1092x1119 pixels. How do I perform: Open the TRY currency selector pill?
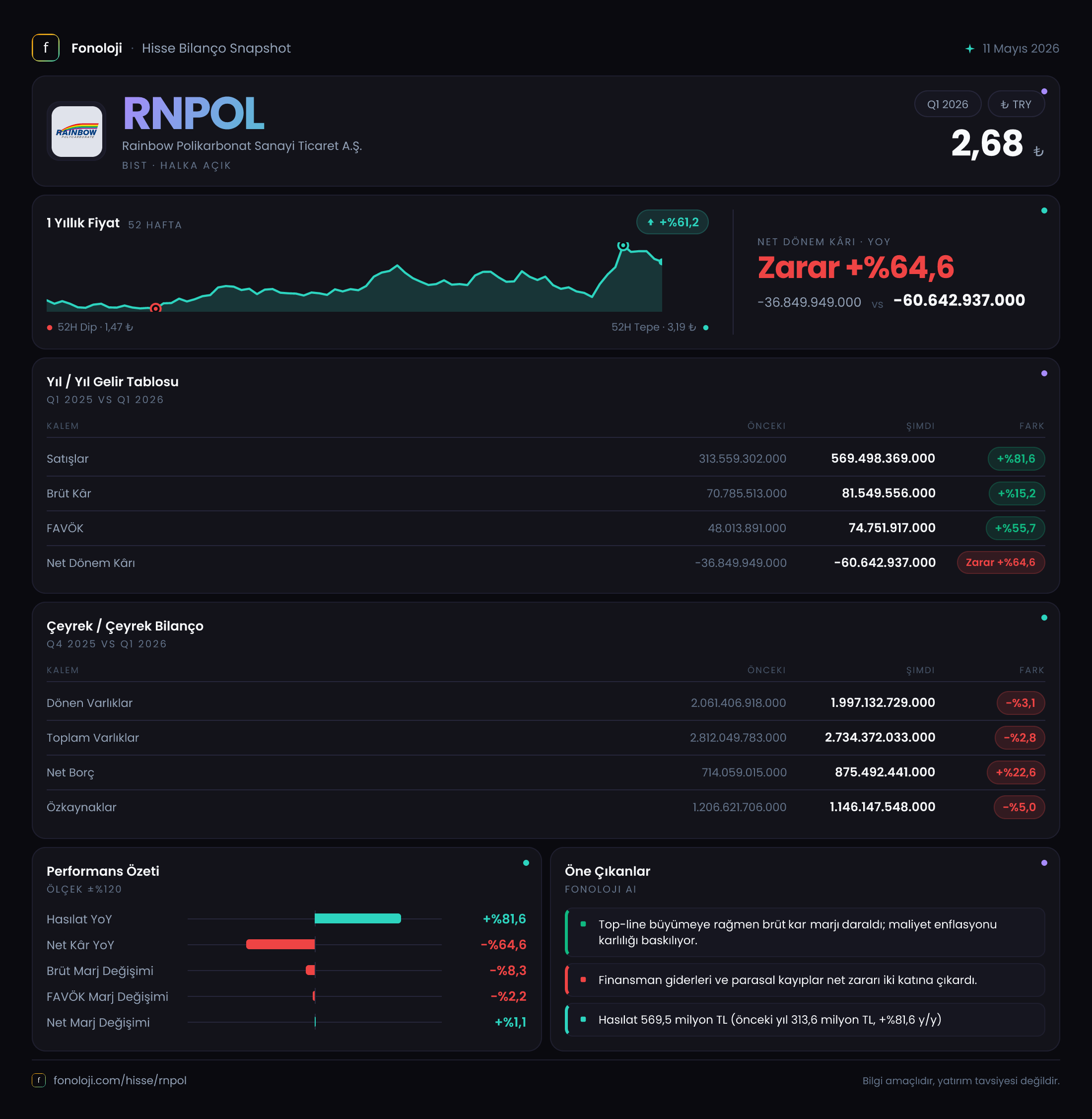1016,104
